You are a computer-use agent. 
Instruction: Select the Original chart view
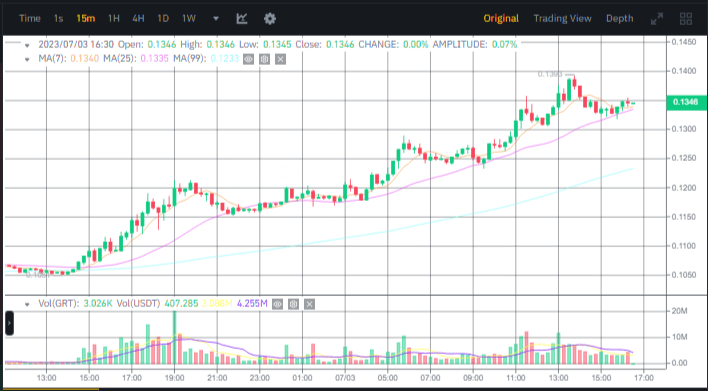tap(501, 19)
